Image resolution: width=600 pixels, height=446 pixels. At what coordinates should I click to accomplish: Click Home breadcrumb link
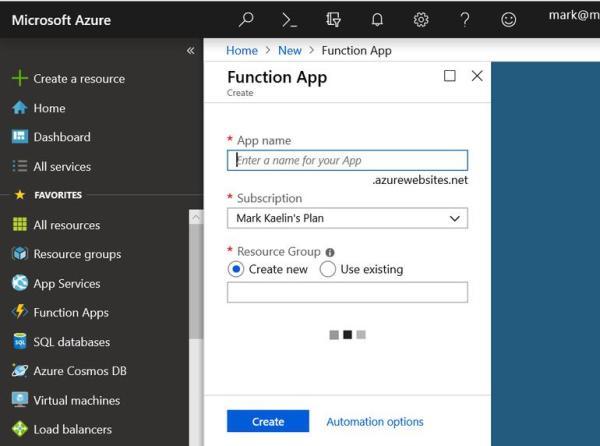coord(242,50)
